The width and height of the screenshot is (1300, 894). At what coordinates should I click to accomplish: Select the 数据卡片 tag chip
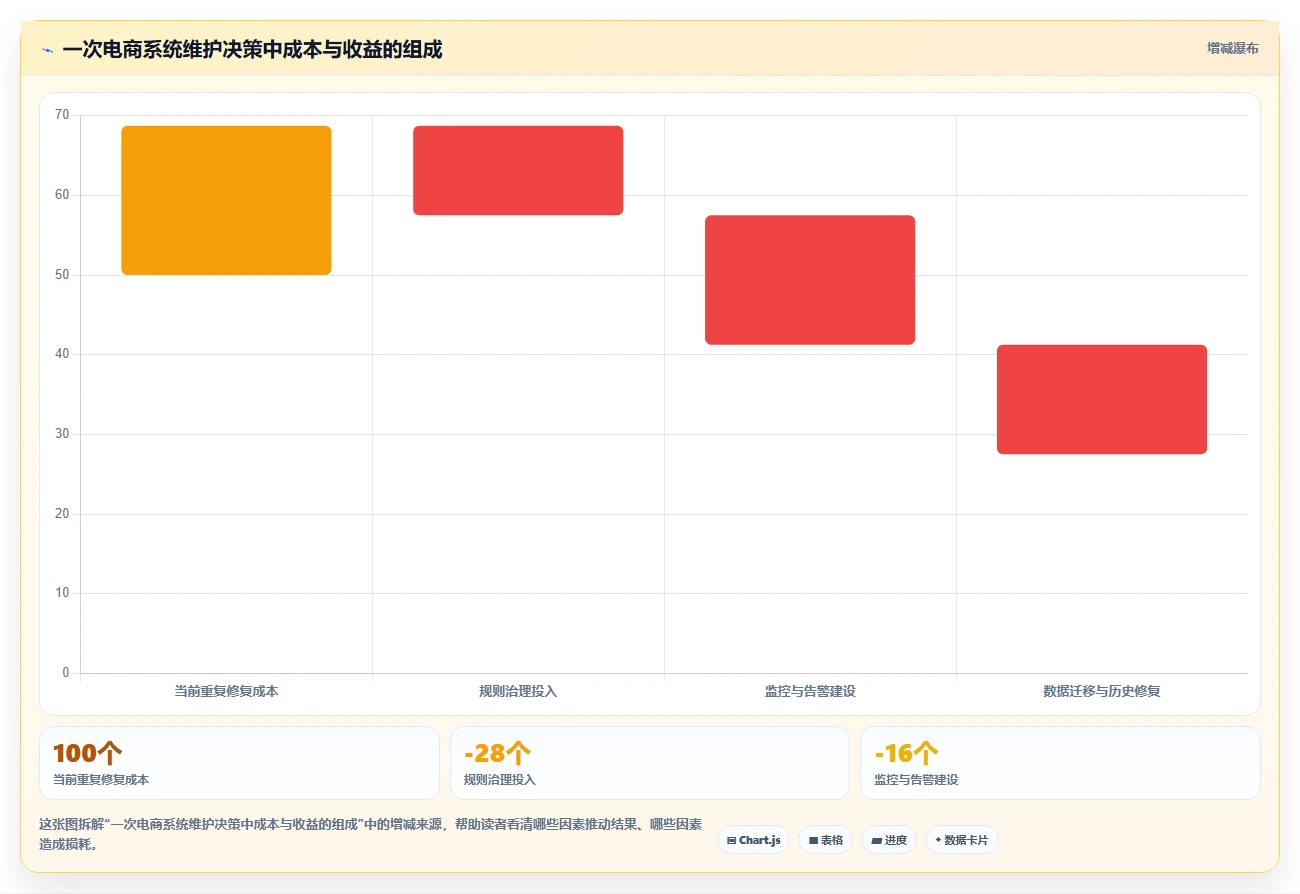tap(961, 840)
